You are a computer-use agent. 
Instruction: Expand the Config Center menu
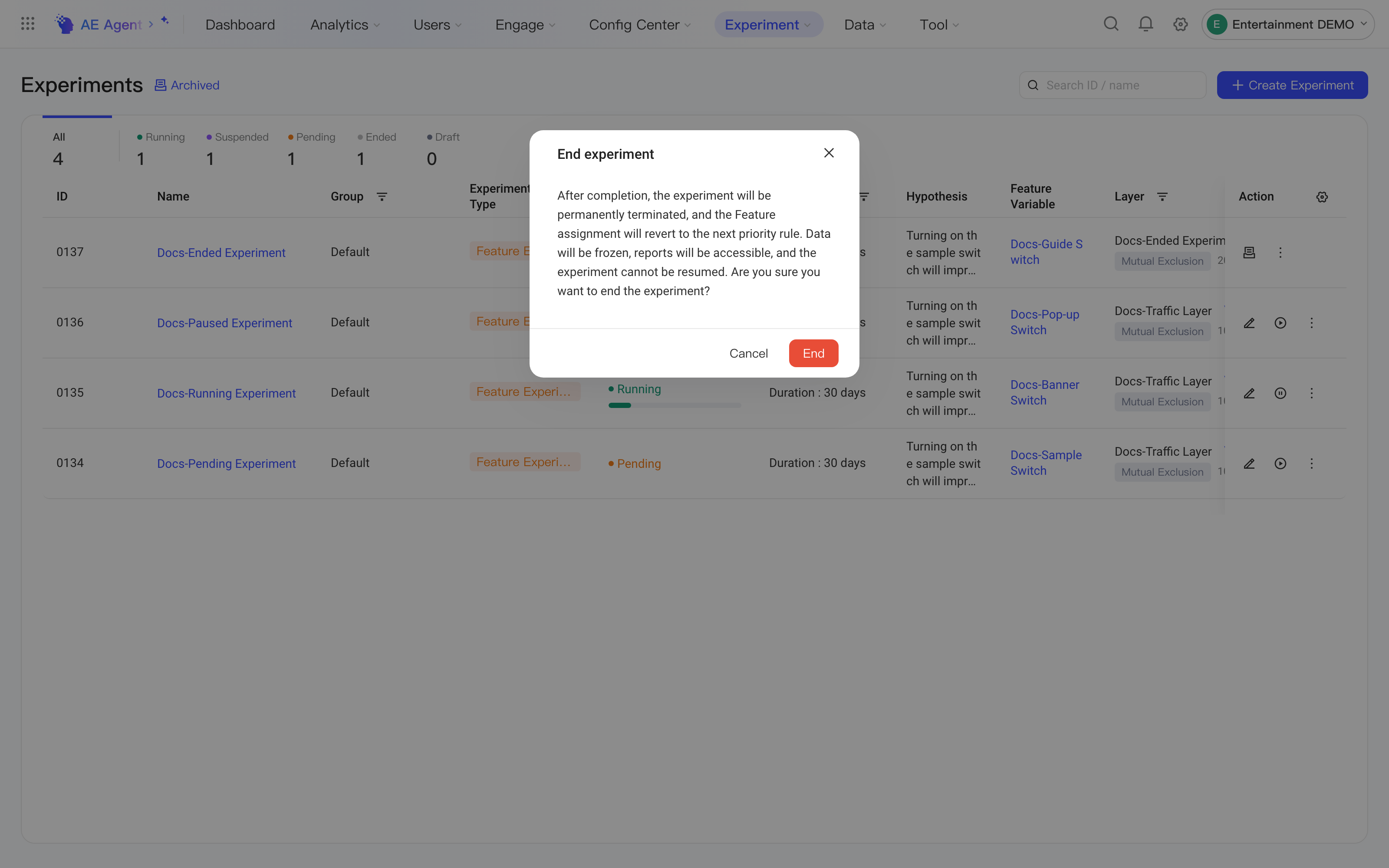639,25
